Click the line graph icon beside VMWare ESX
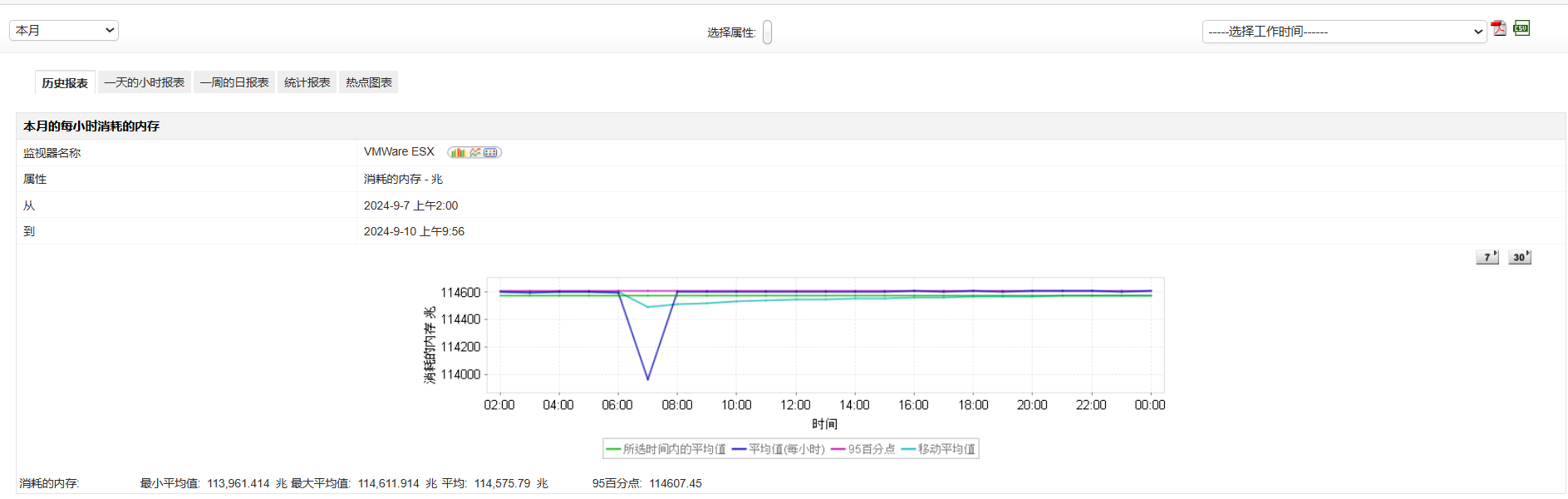Image resolution: width=1568 pixels, height=499 pixels. tap(475, 152)
